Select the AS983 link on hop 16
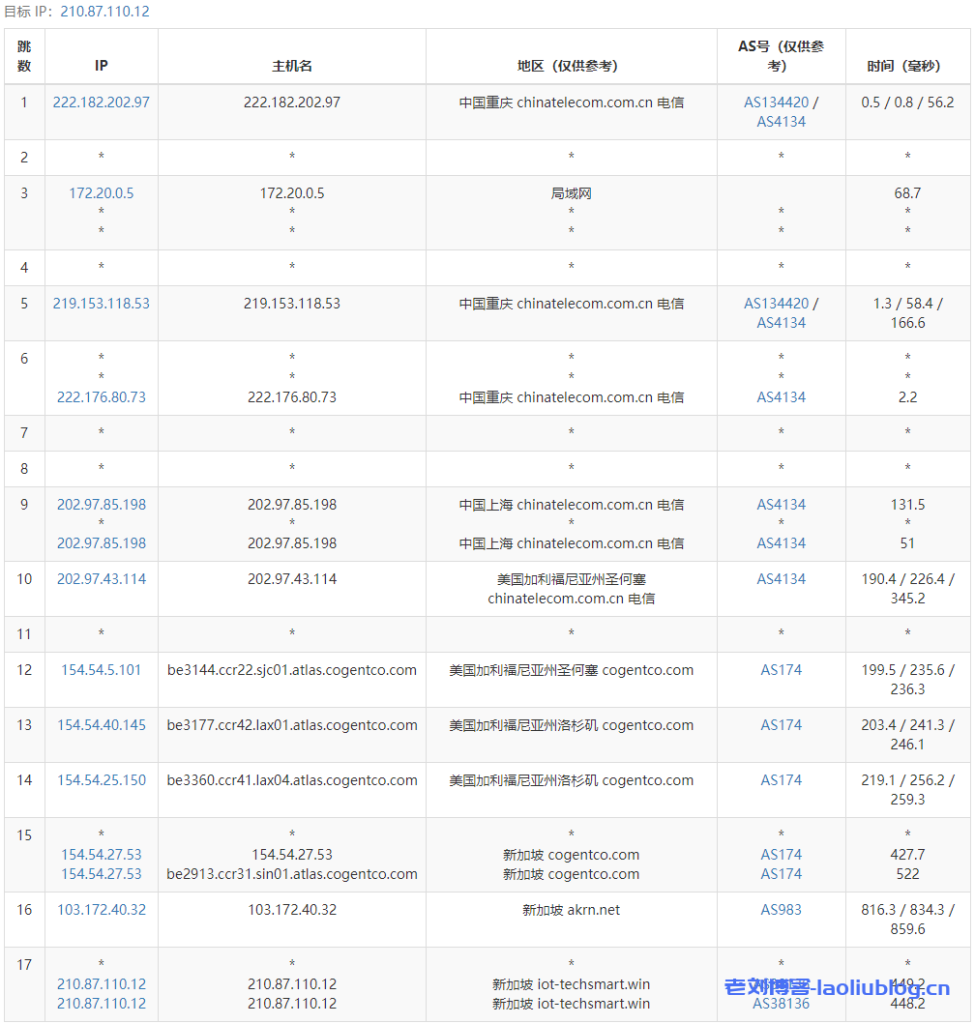 pos(780,909)
